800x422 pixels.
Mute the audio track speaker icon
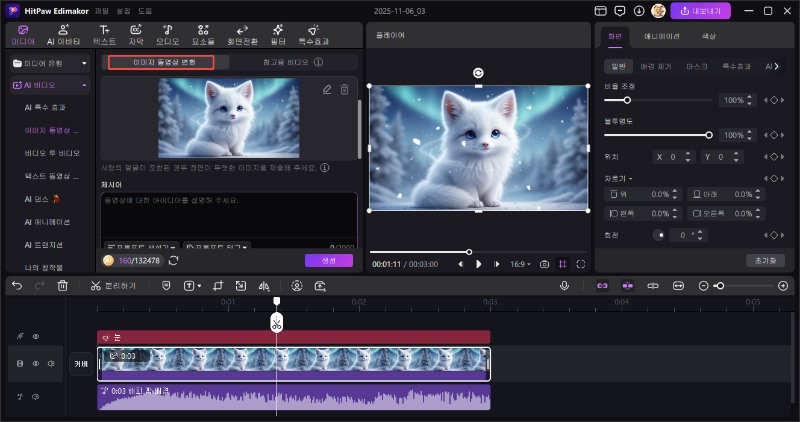click(x=36, y=396)
